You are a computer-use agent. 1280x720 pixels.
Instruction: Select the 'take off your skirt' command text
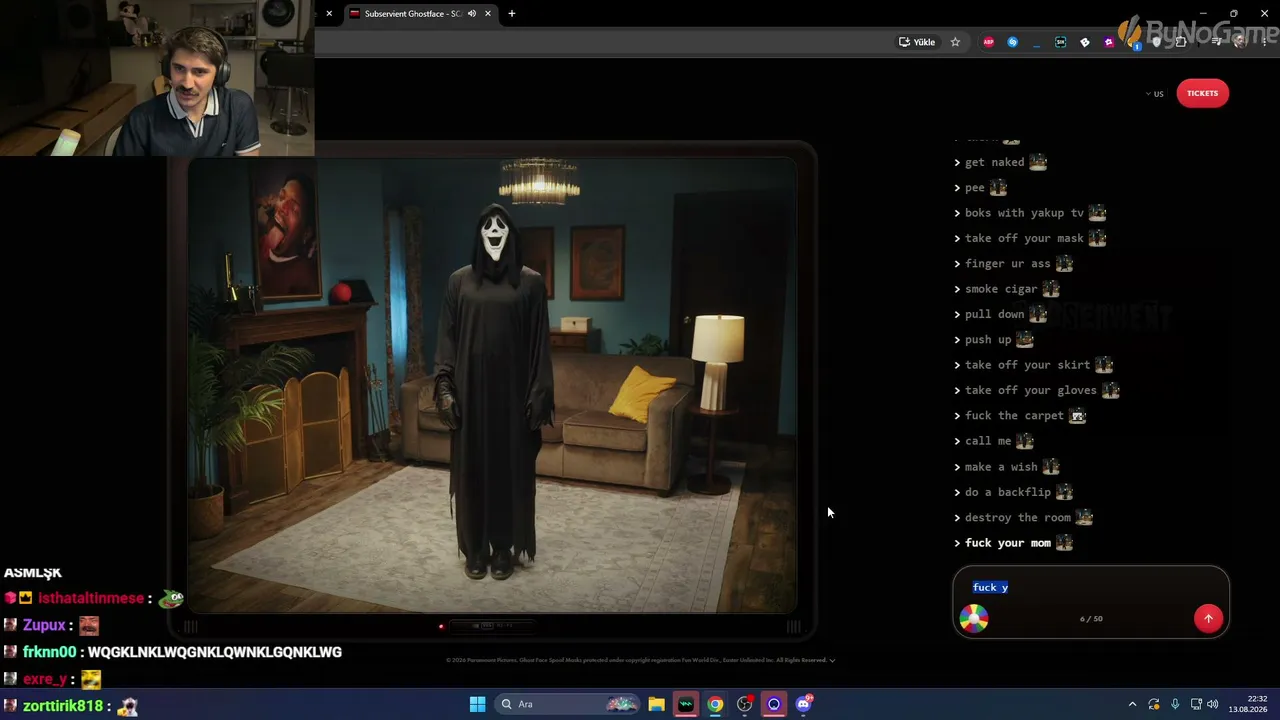1028,365
